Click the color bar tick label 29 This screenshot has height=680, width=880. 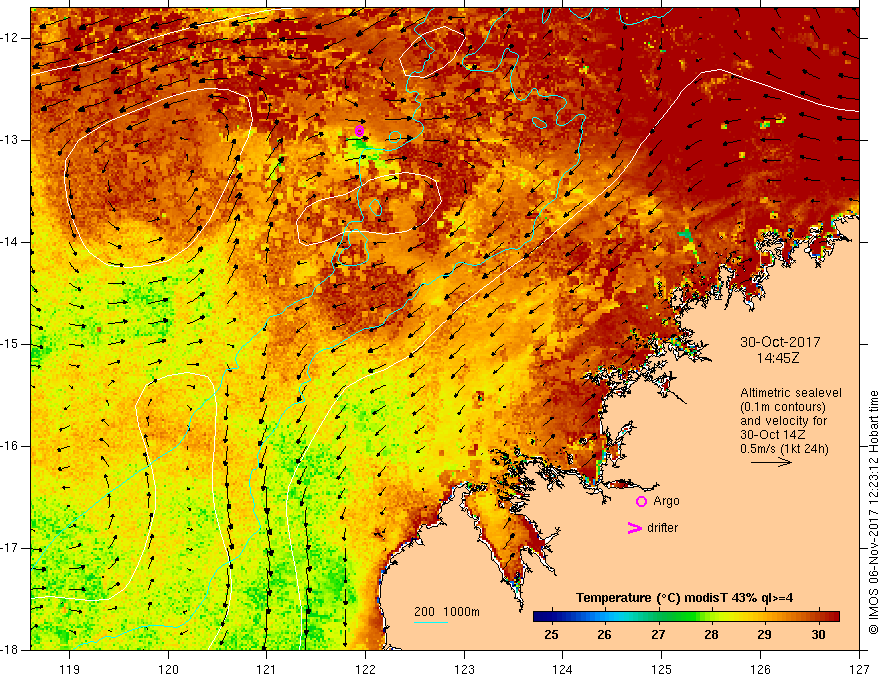point(764,635)
